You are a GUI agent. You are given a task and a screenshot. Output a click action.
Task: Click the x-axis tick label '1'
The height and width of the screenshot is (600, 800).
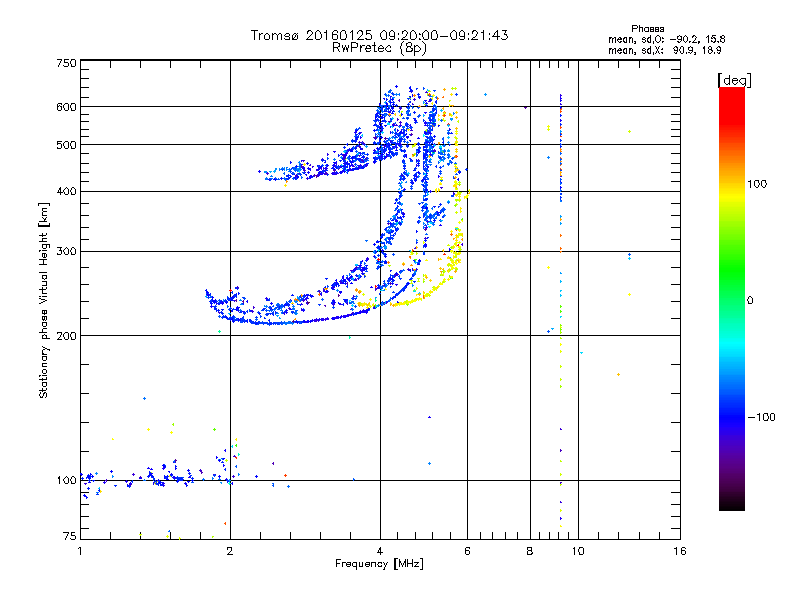[x=80, y=551]
